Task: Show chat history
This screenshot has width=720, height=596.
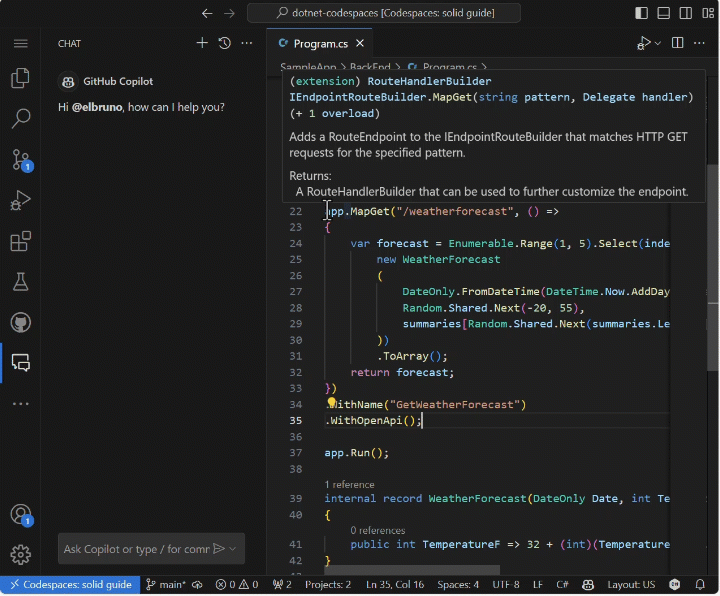Action: pyautogui.click(x=224, y=43)
